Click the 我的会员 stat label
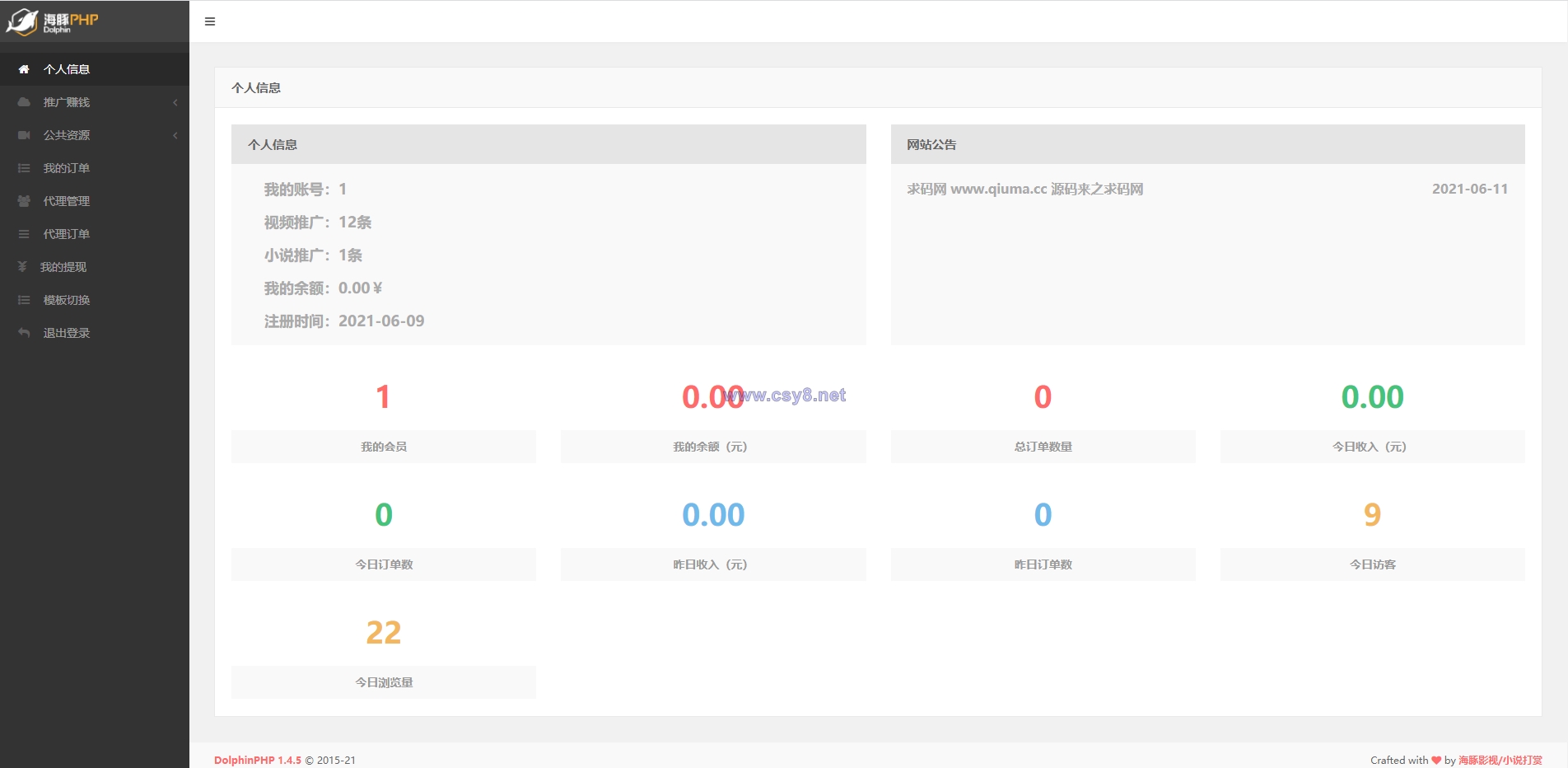 (x=384, y=447)
